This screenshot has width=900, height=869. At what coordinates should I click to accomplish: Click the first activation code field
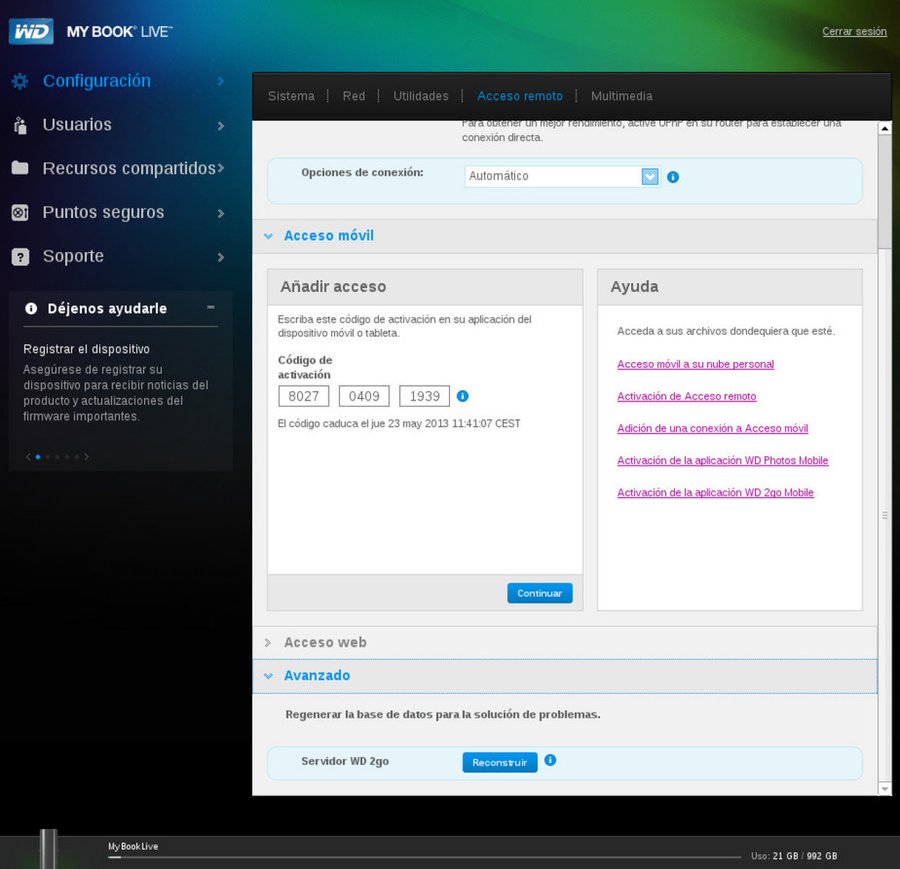click(303, 396)
